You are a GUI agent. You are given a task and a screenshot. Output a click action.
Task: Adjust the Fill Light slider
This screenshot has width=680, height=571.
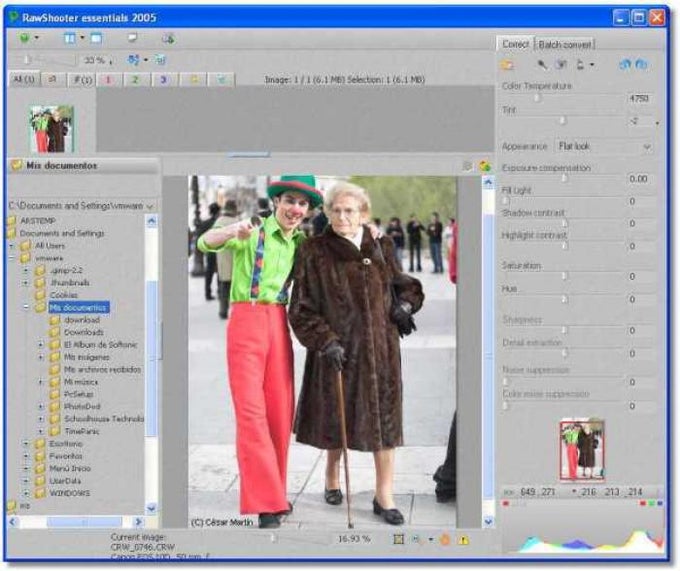click(x=506, y=200)
